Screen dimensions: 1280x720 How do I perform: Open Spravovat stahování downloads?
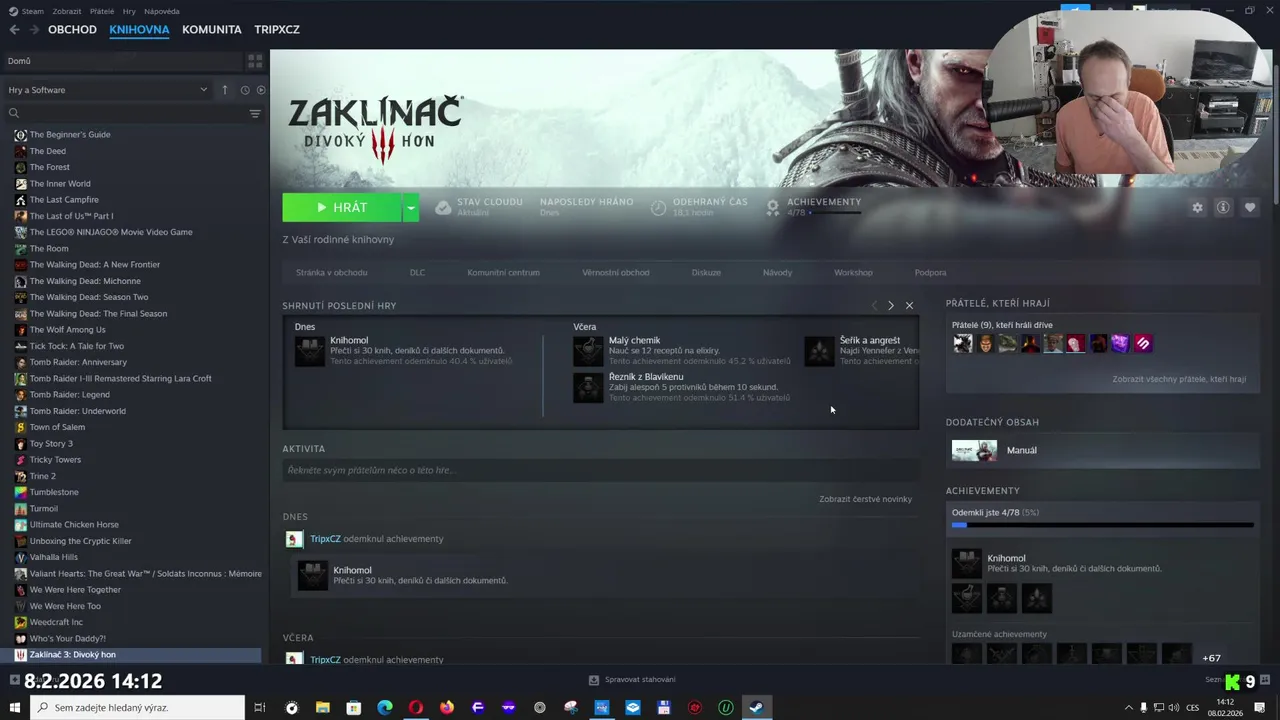(x=632, y=680)
